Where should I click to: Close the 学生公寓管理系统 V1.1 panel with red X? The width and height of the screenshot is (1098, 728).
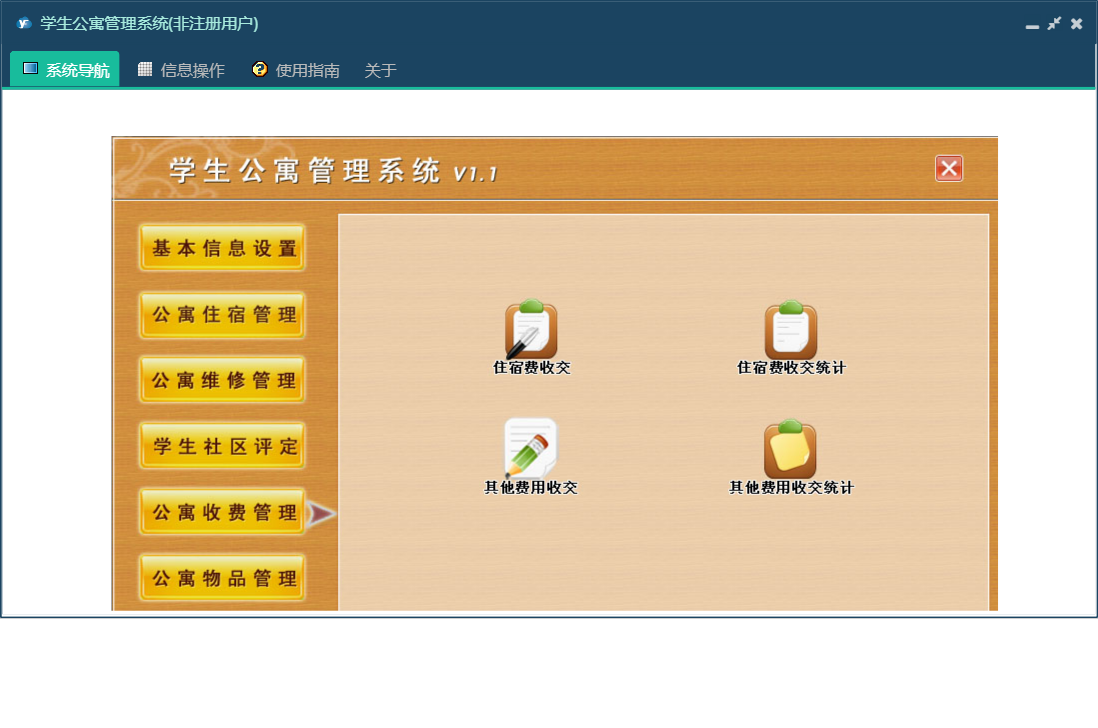[949, 169]
